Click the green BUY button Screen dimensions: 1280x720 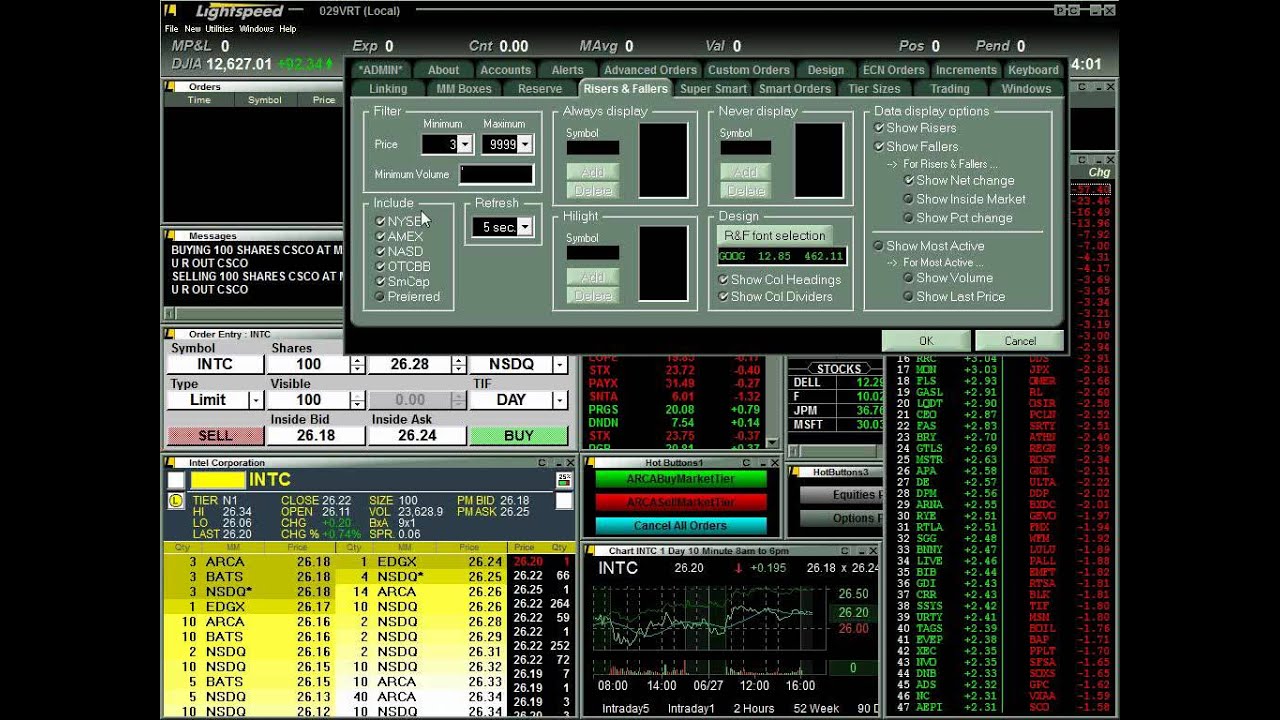point(518,436)
